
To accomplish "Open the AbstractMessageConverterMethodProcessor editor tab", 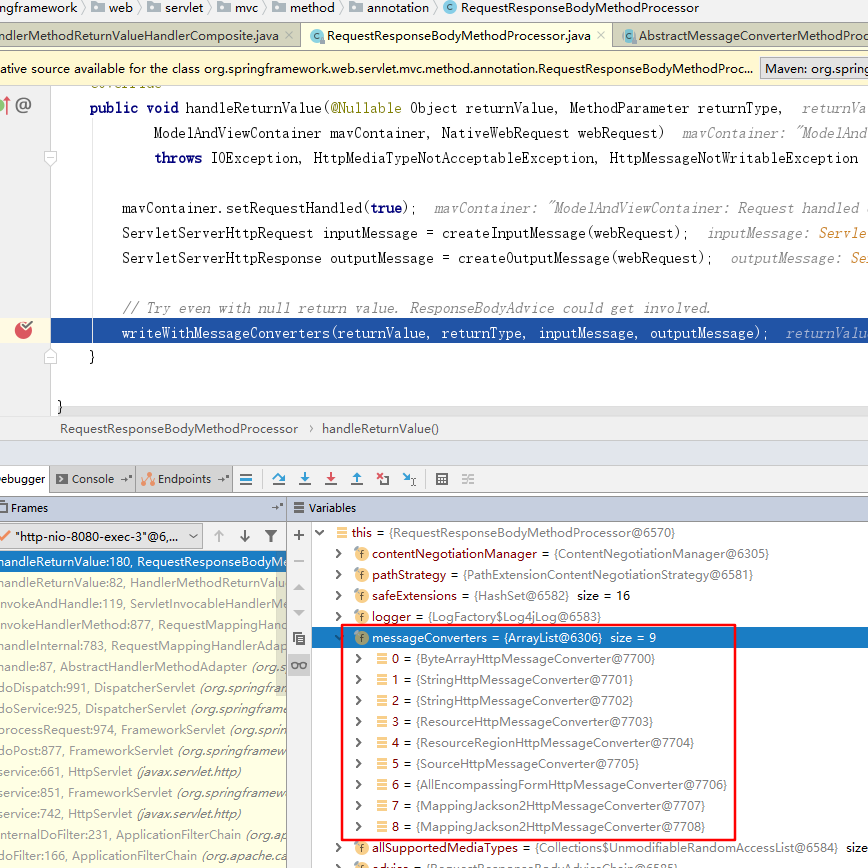I will pos(750,36).
